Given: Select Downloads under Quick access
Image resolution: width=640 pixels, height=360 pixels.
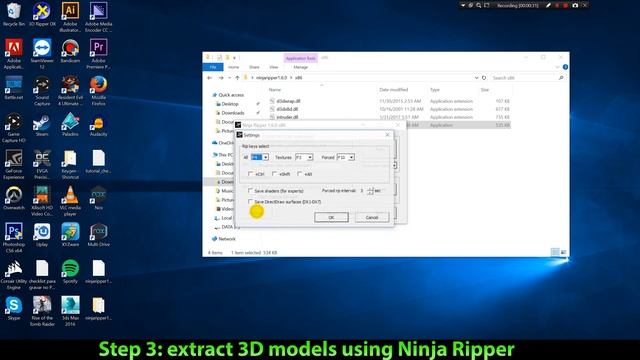Looking at the screenshot, I should point(233,113).
